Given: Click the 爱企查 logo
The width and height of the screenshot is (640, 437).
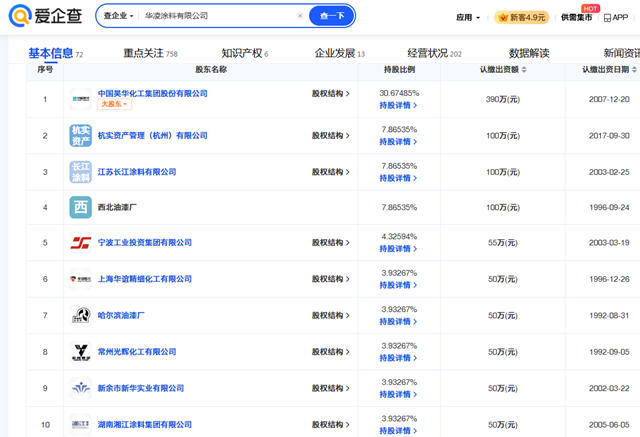Looking at the screenshot, I should [45, 16].
